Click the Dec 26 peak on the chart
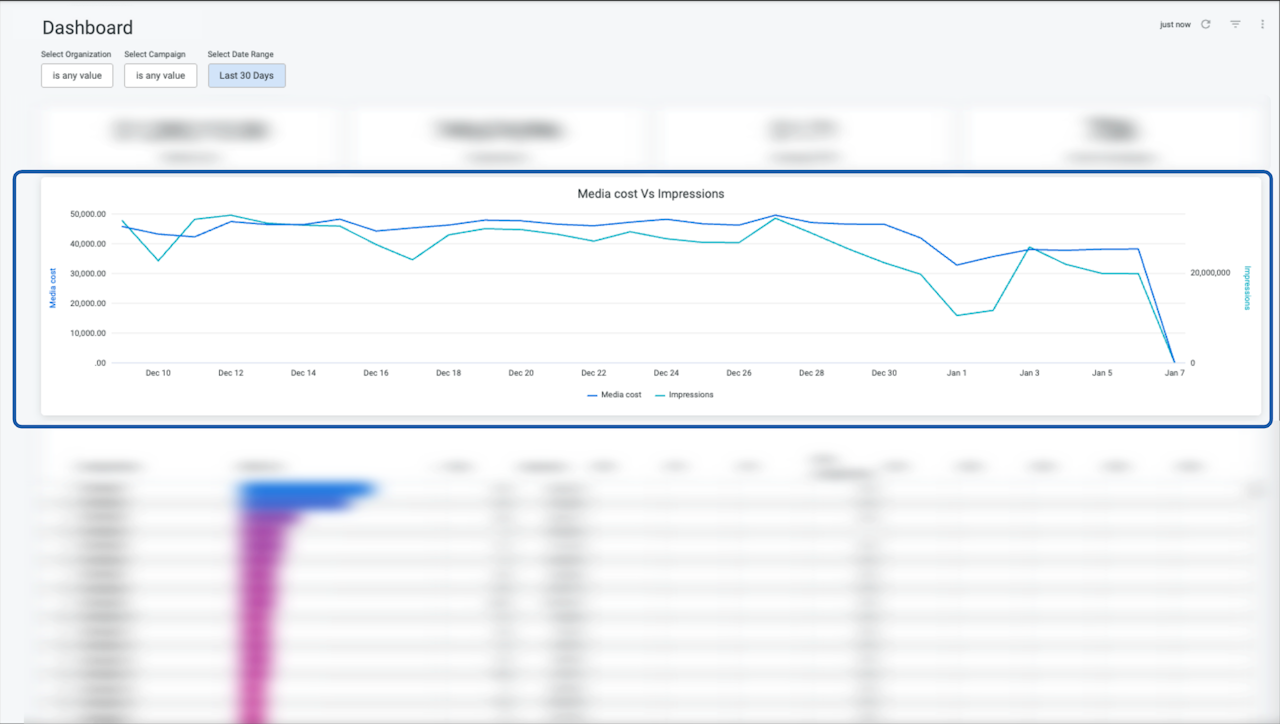The image size is (1280, 724). point(775,214)
